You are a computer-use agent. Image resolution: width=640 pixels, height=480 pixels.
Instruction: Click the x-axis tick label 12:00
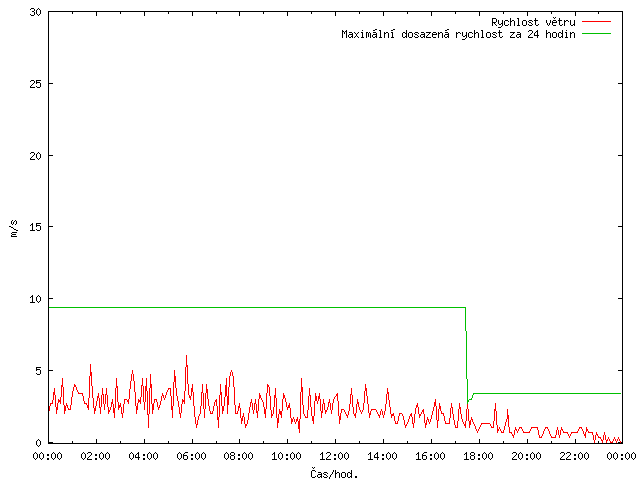pyautogui.click(x=335, y=456)
